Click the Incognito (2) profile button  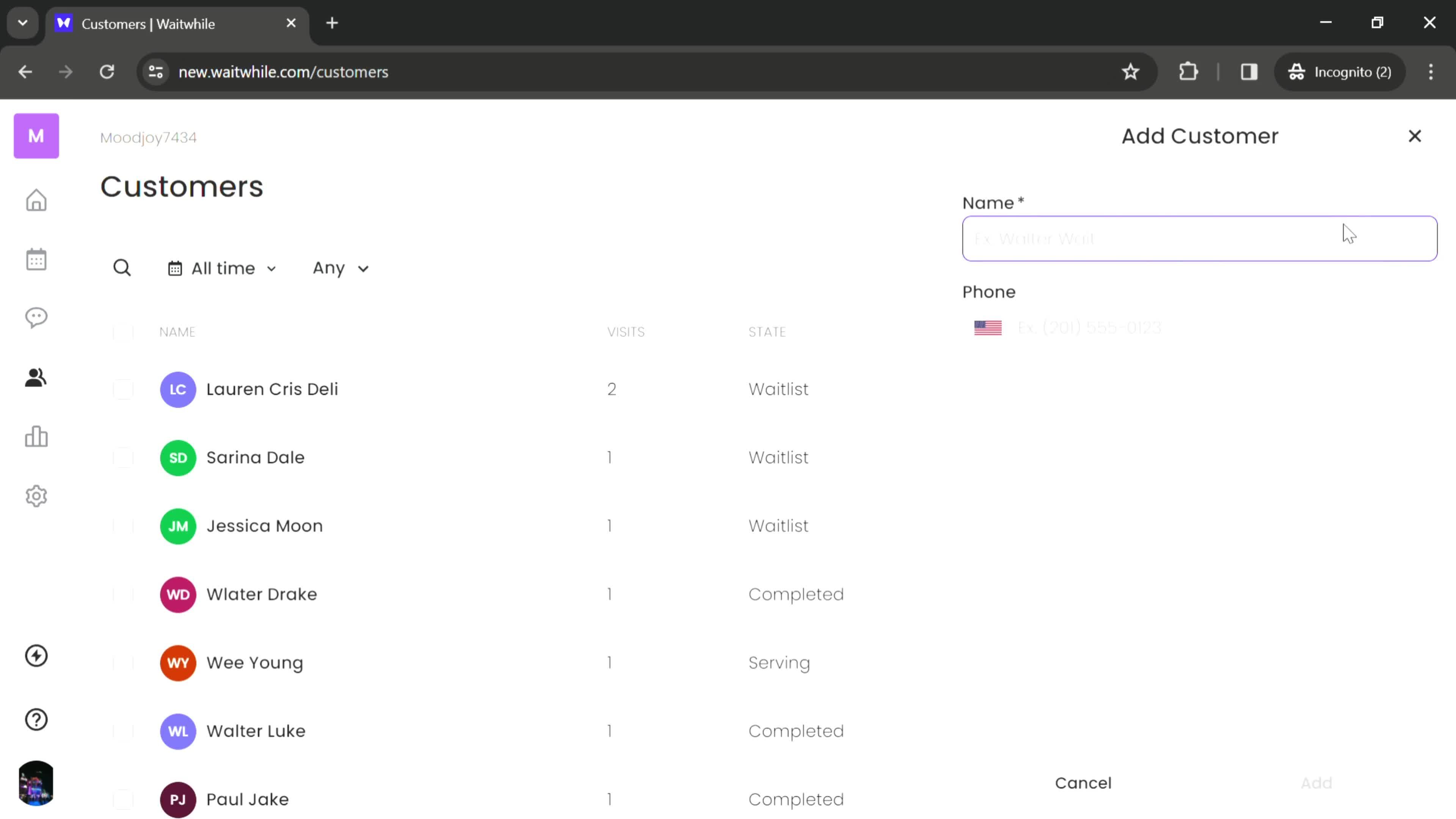click(1340, 72)
